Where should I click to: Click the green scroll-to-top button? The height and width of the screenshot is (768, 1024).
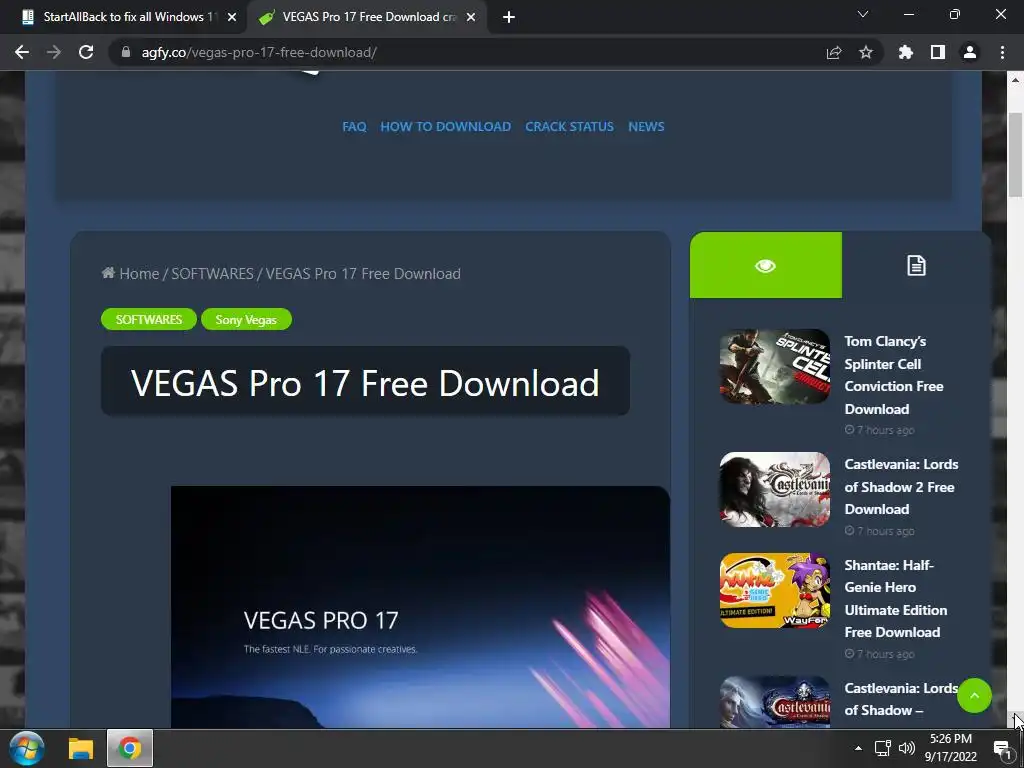click(974, 696)
